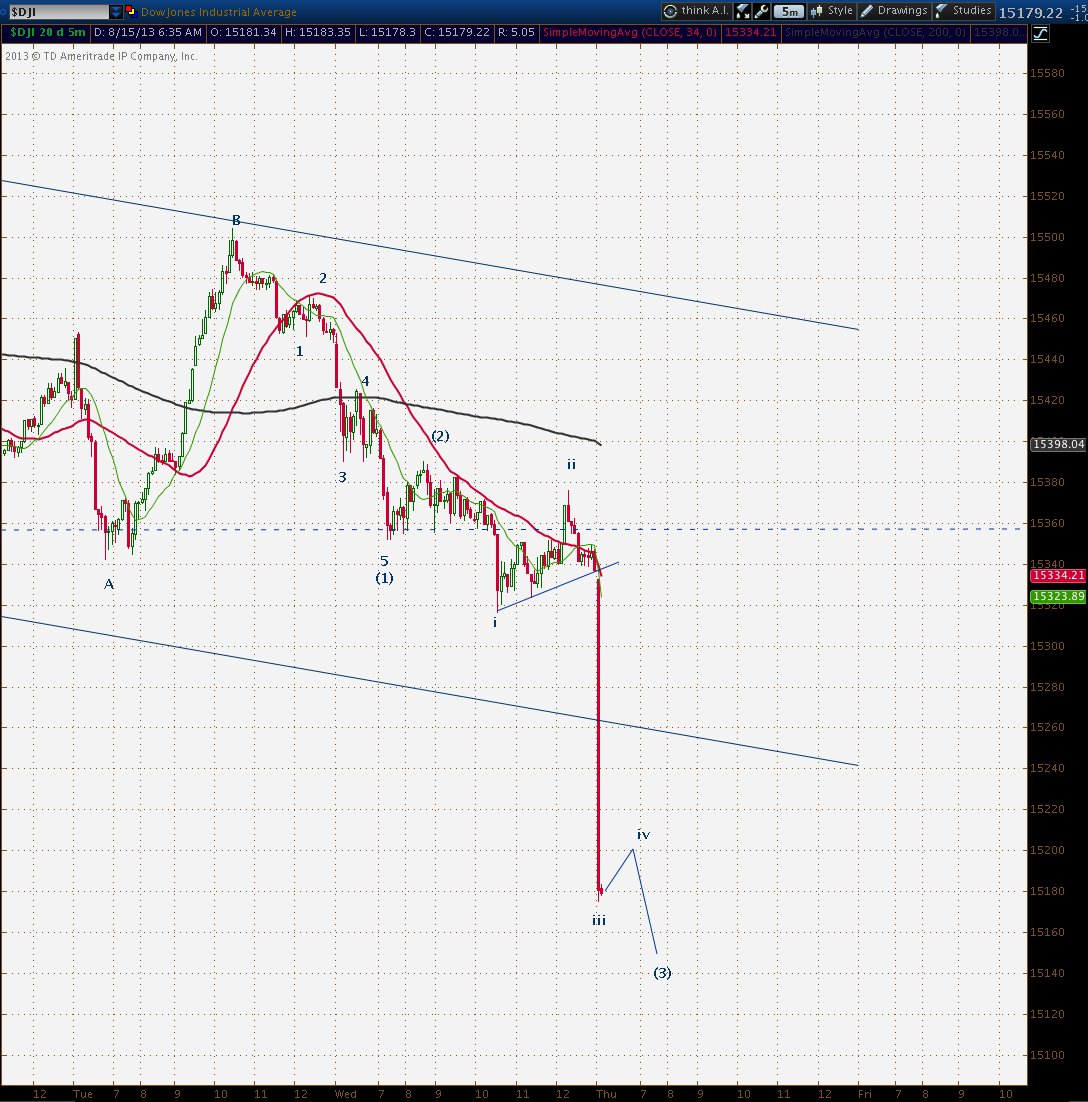Click the D: 8/15/13 6:35 AM date field
This screenshot has height=1102, width=1088.
tap(148, 32)
